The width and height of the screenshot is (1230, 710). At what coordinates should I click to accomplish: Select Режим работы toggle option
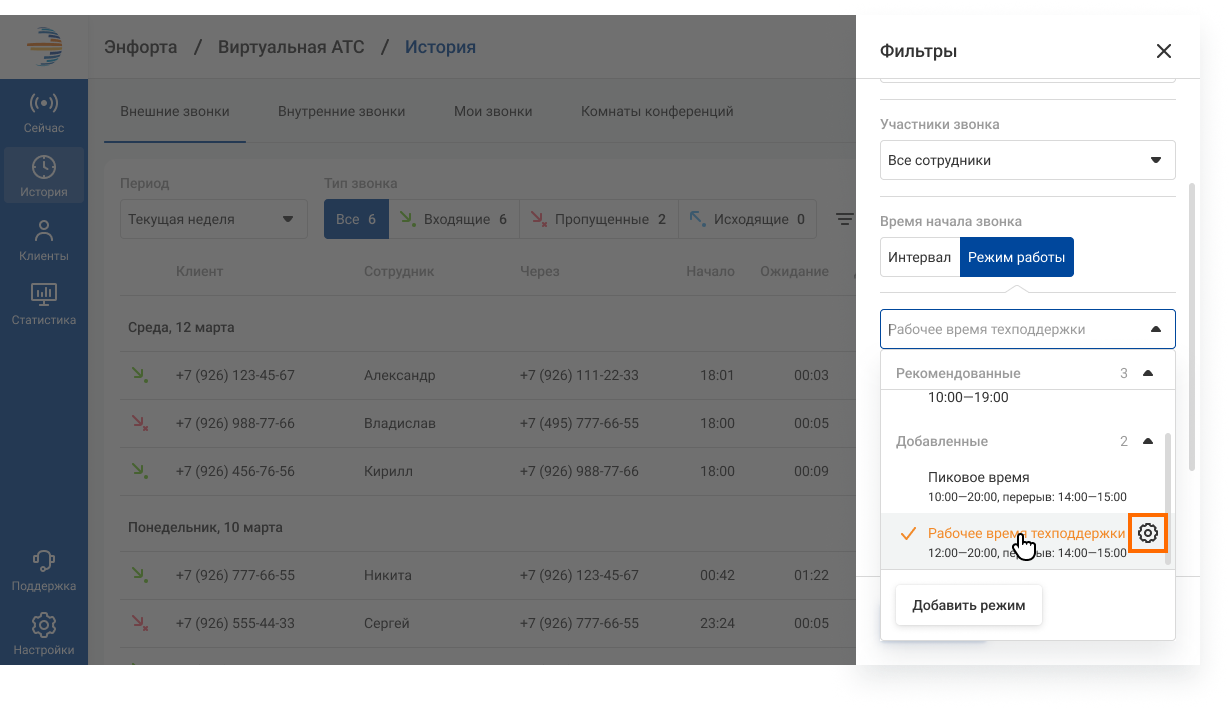[x=1016, y=257]
